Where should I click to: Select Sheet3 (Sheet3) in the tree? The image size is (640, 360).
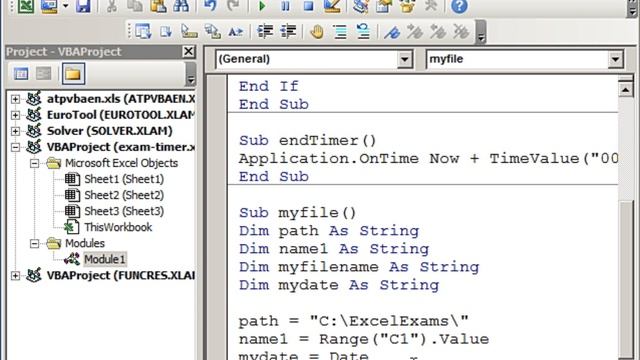tap(124, 211)
